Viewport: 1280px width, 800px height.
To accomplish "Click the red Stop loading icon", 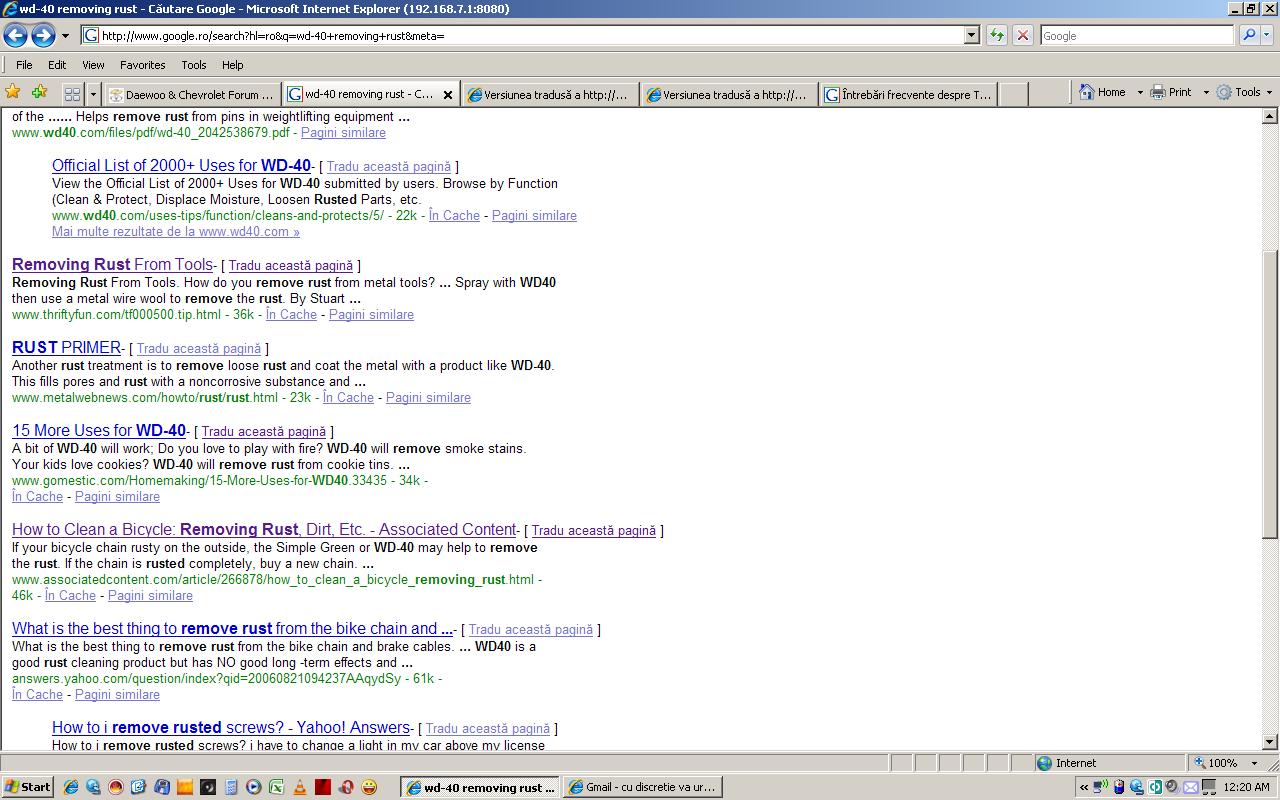I will [1022, 36].
